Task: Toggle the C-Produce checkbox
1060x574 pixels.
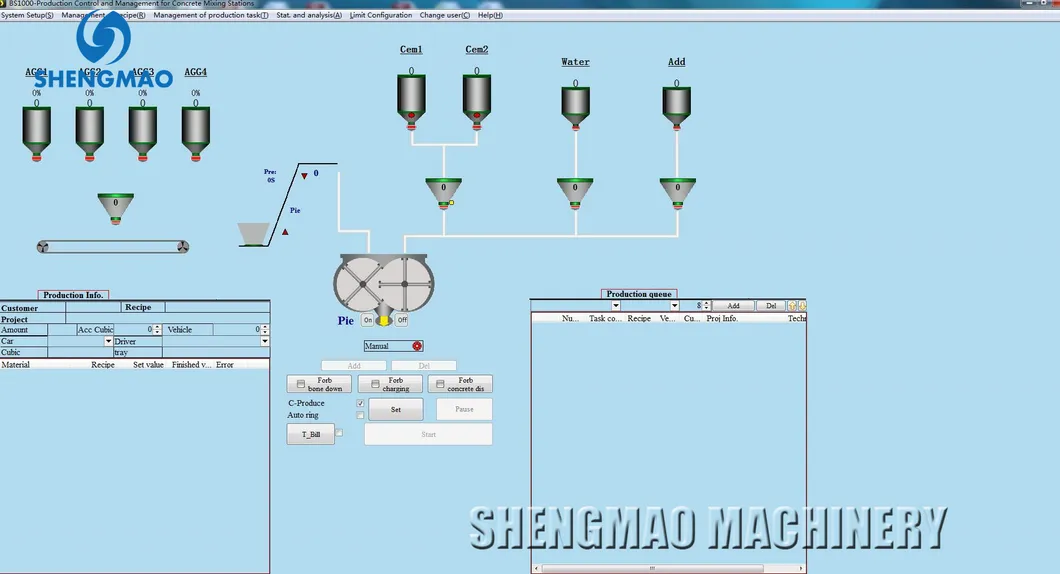Action: pyautogui.click(x=360, y=403)
